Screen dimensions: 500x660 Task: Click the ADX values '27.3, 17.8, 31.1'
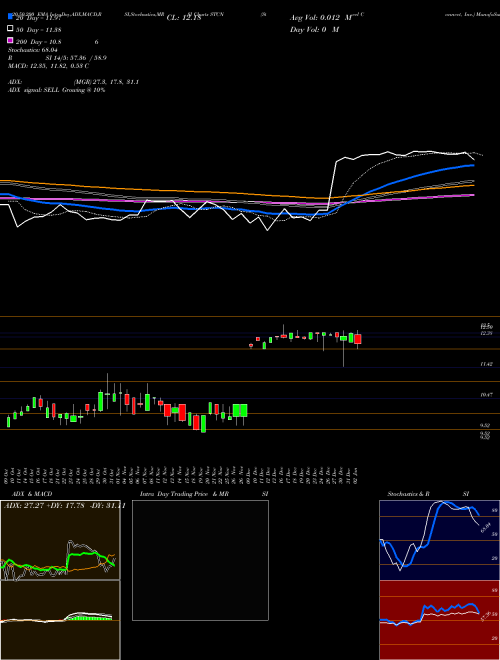coord(118,82)
